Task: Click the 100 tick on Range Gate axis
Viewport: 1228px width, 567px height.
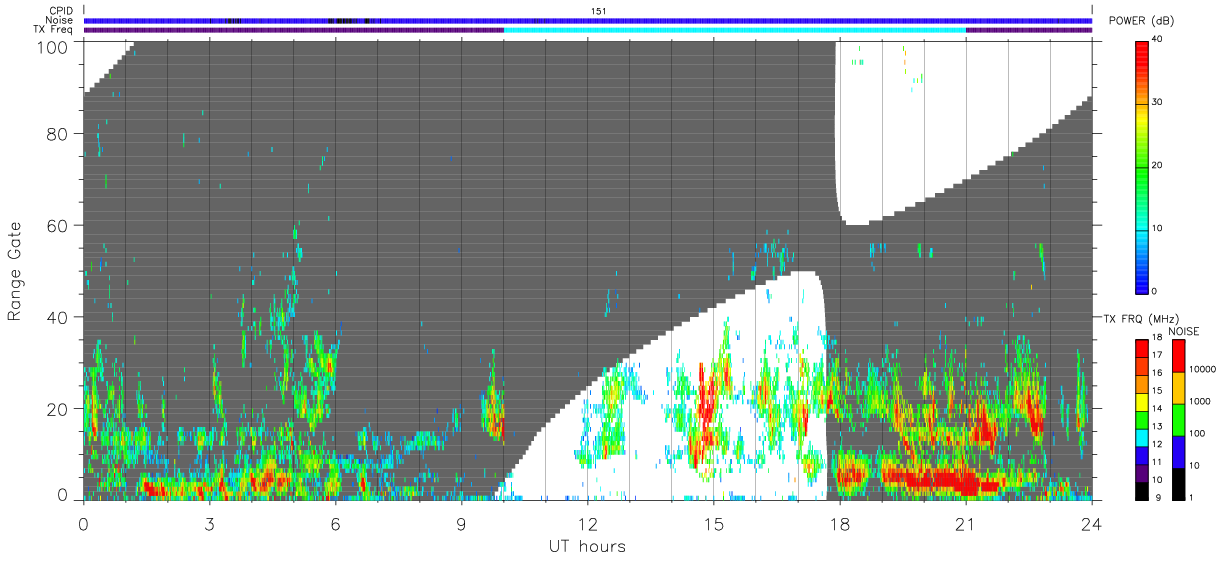Action: pos(55,47)
